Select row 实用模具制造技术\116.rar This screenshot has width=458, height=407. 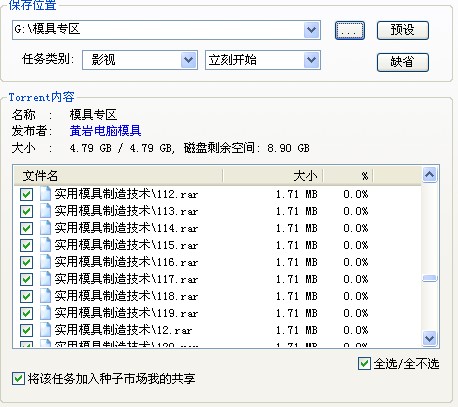(x=218, y=262)
